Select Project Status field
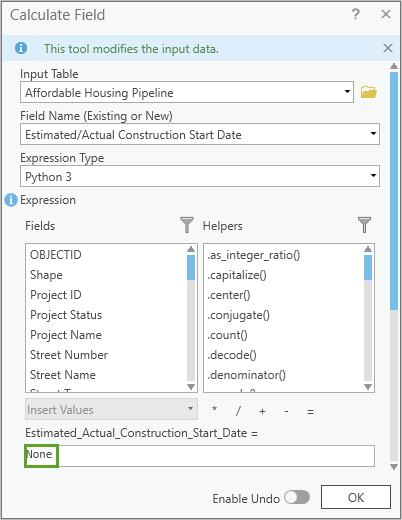The height and width of the screenshot is (520, 402). click(66, 315)
